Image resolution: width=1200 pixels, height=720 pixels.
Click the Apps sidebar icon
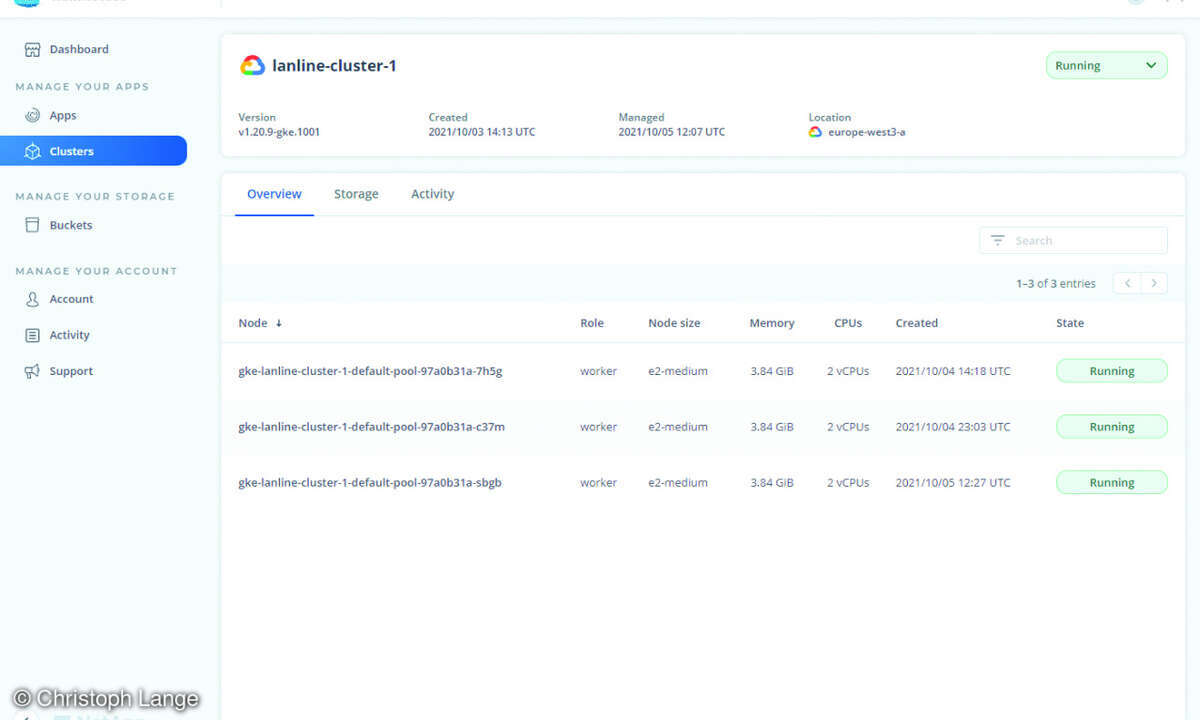(x=32, y=115)
